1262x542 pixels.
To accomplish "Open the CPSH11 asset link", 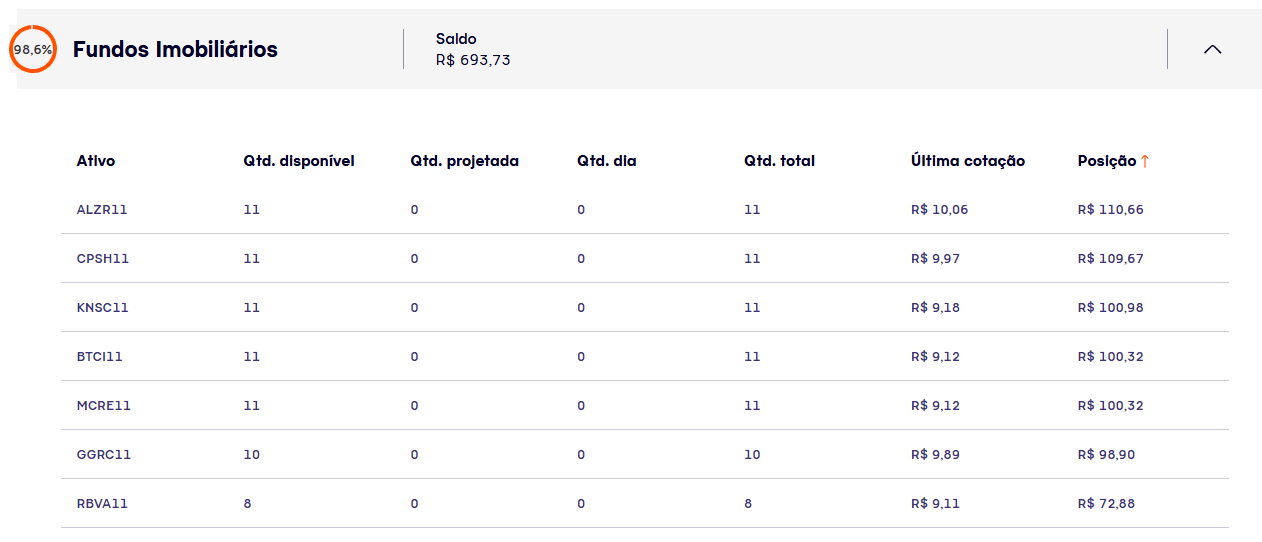I will click(103, 259).
